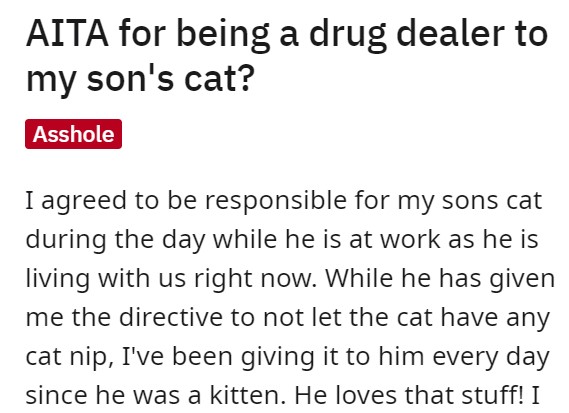
Task: Click the line 'since he was a kitten'
Action: tap(282, 396)
